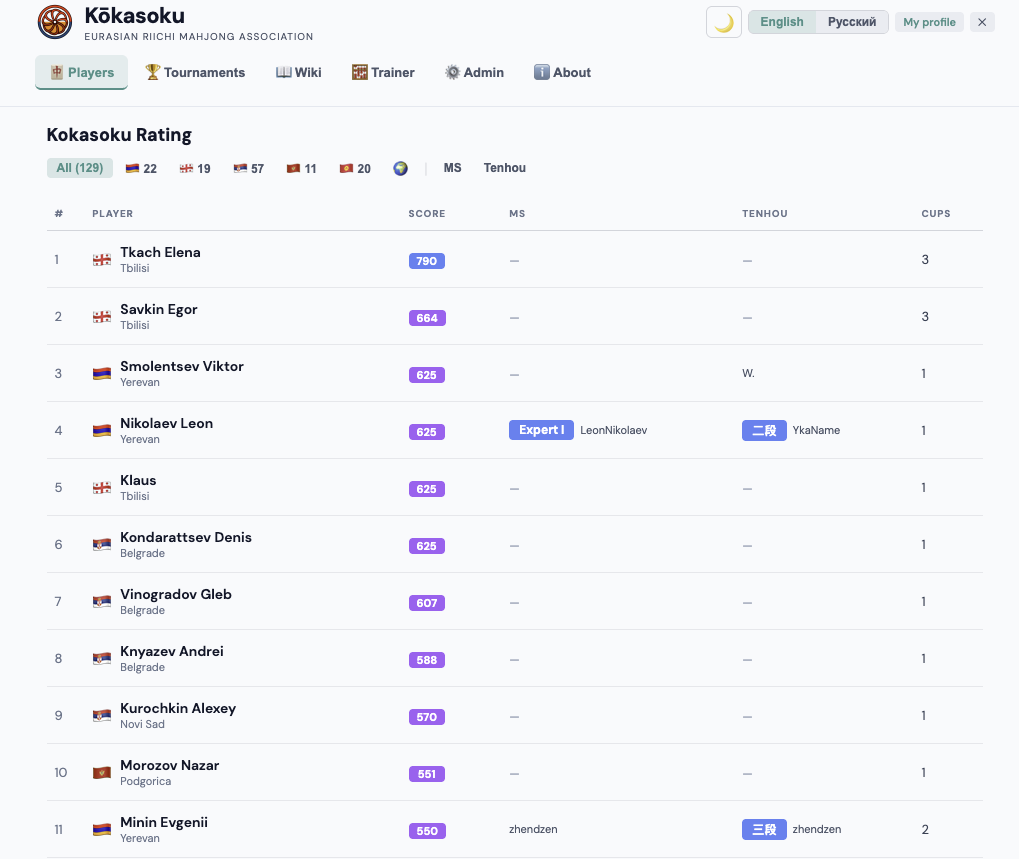Filter players by Montenegro flag (11)
The image size is (1019, 859).
point(302,169)
